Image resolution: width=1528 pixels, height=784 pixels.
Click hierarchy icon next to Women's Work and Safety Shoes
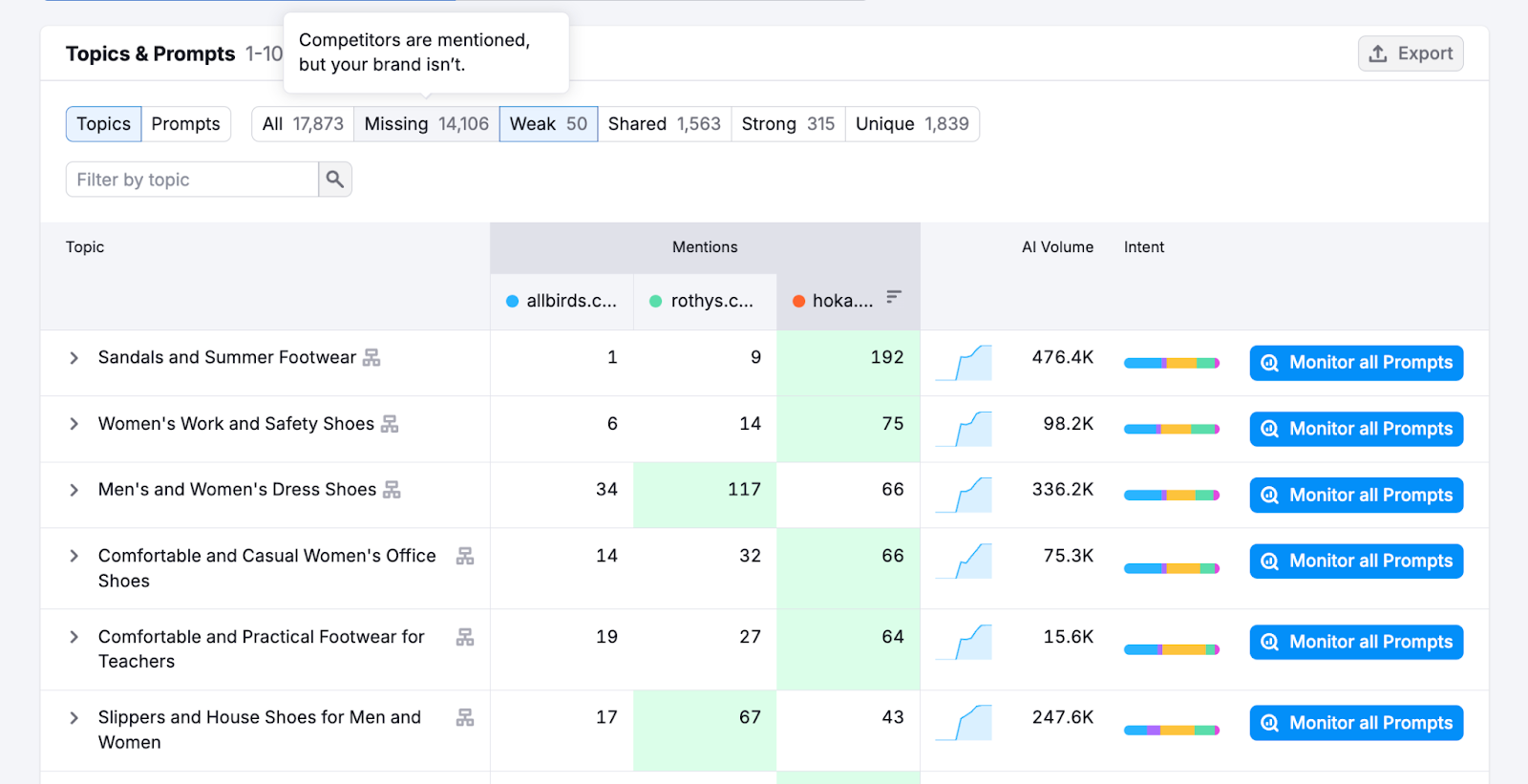pyautogui.click(x=390, y=424)
